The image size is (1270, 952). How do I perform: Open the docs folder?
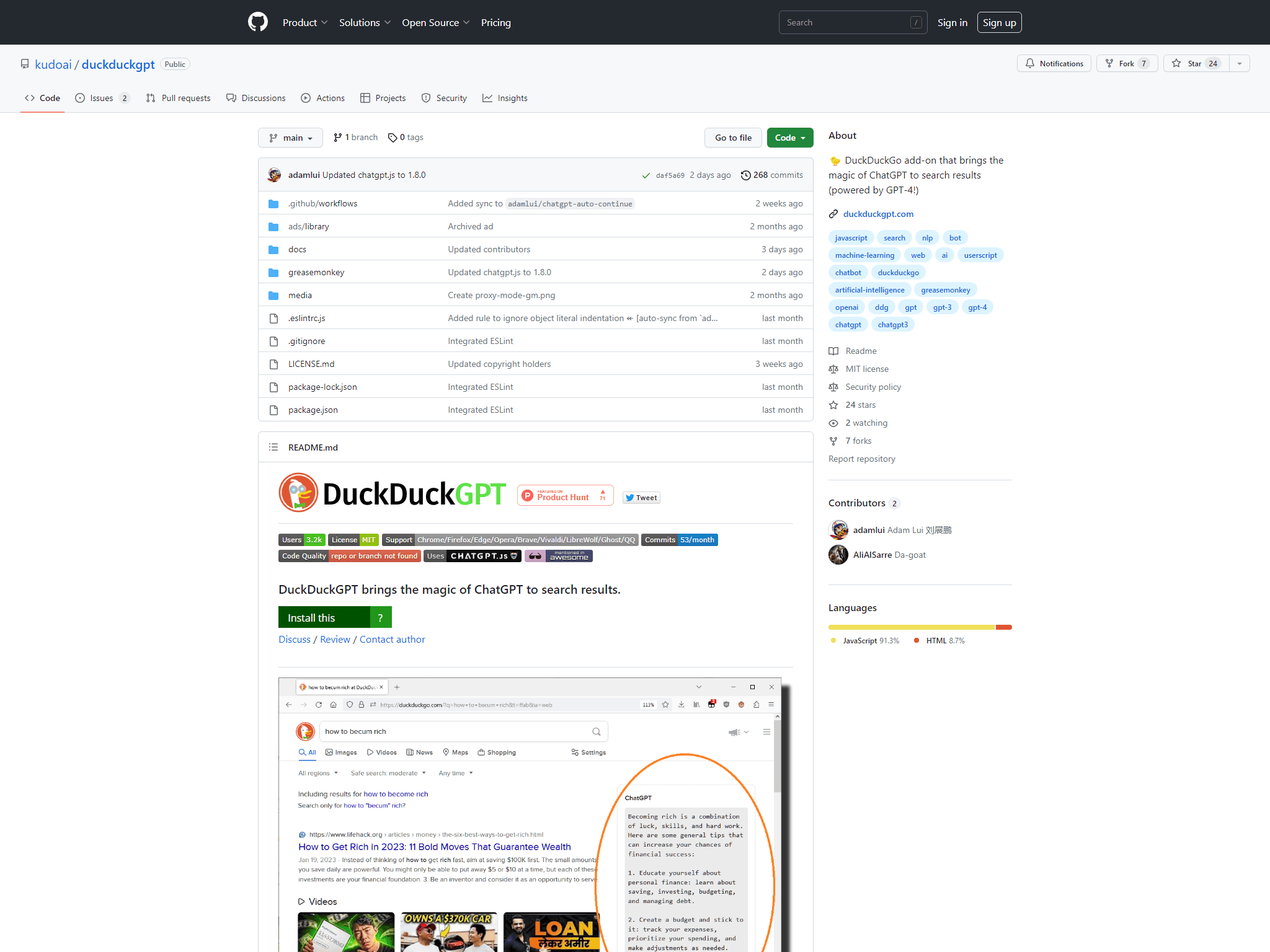(x=297, y=249)
